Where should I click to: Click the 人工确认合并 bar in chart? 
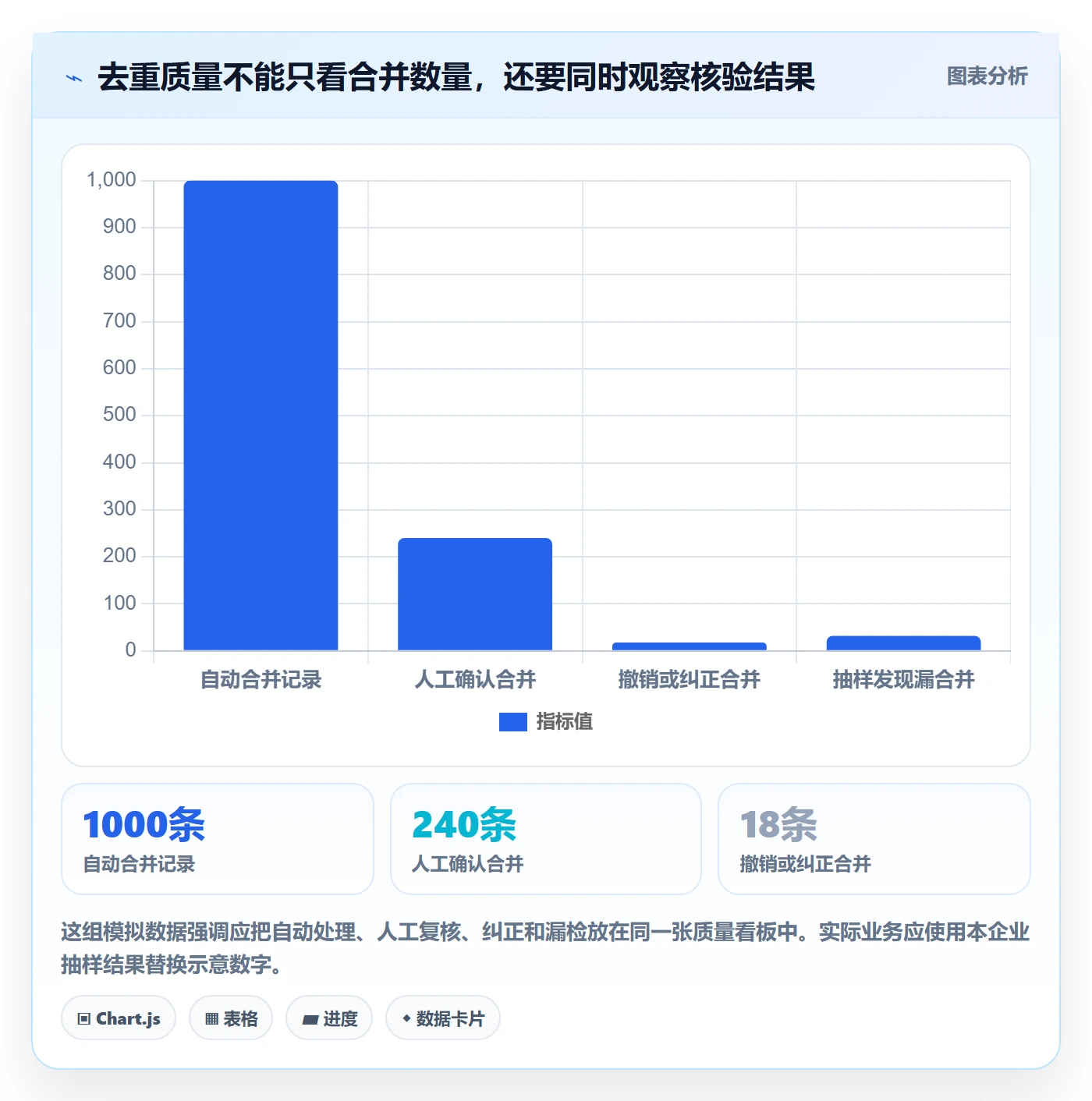tap(475, 593)
